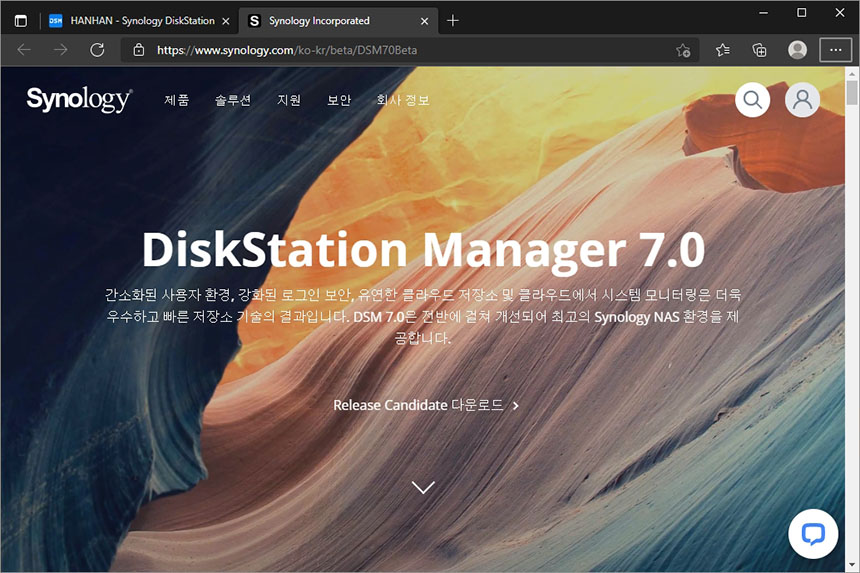This screenshot has height=573, width=860.
Task: Open browser profile avatar
Action: tap(797, 50)
